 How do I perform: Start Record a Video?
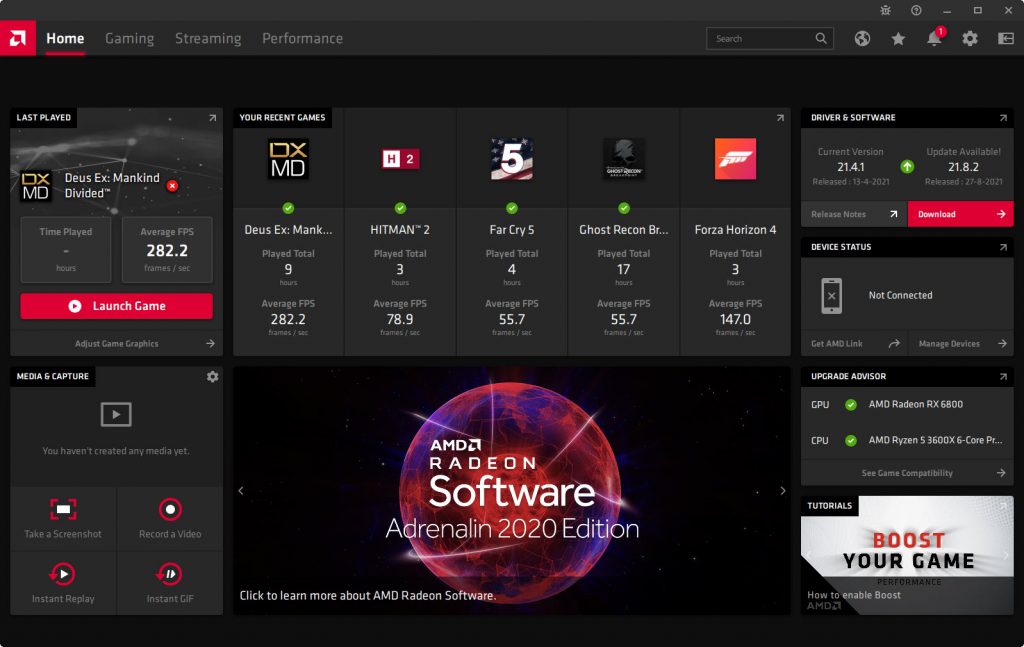click(x=170, y=510)
